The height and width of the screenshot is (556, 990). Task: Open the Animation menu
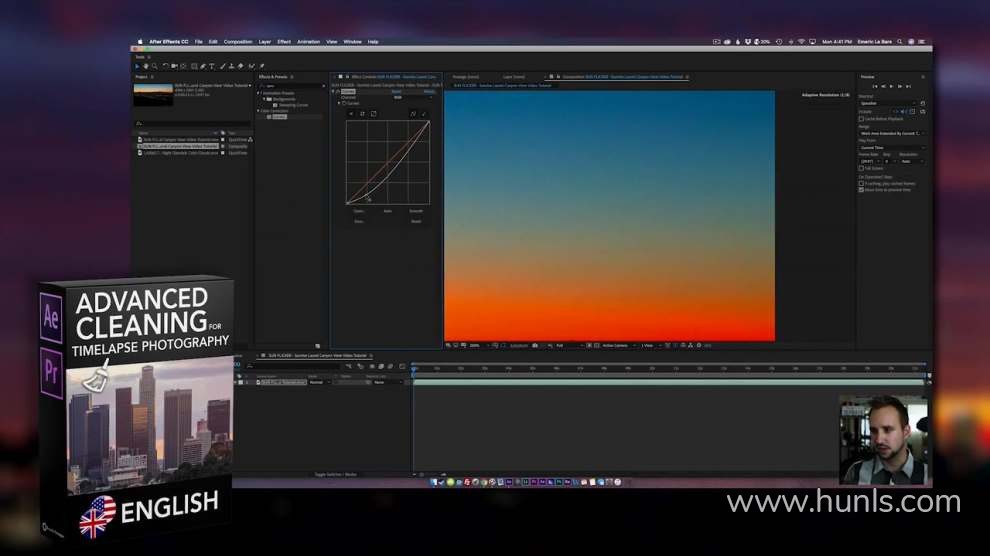[308, 42]
